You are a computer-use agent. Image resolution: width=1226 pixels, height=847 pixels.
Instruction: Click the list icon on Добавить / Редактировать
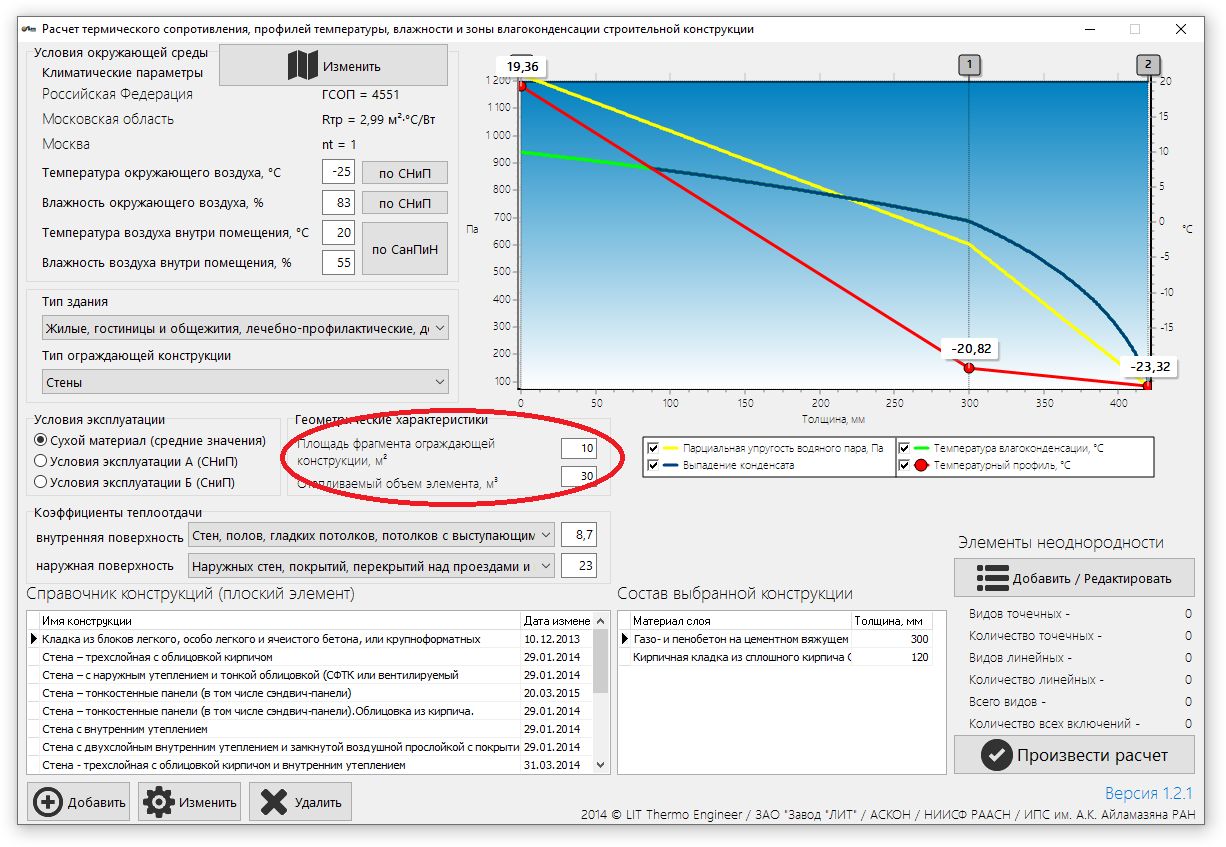point(992,578)
